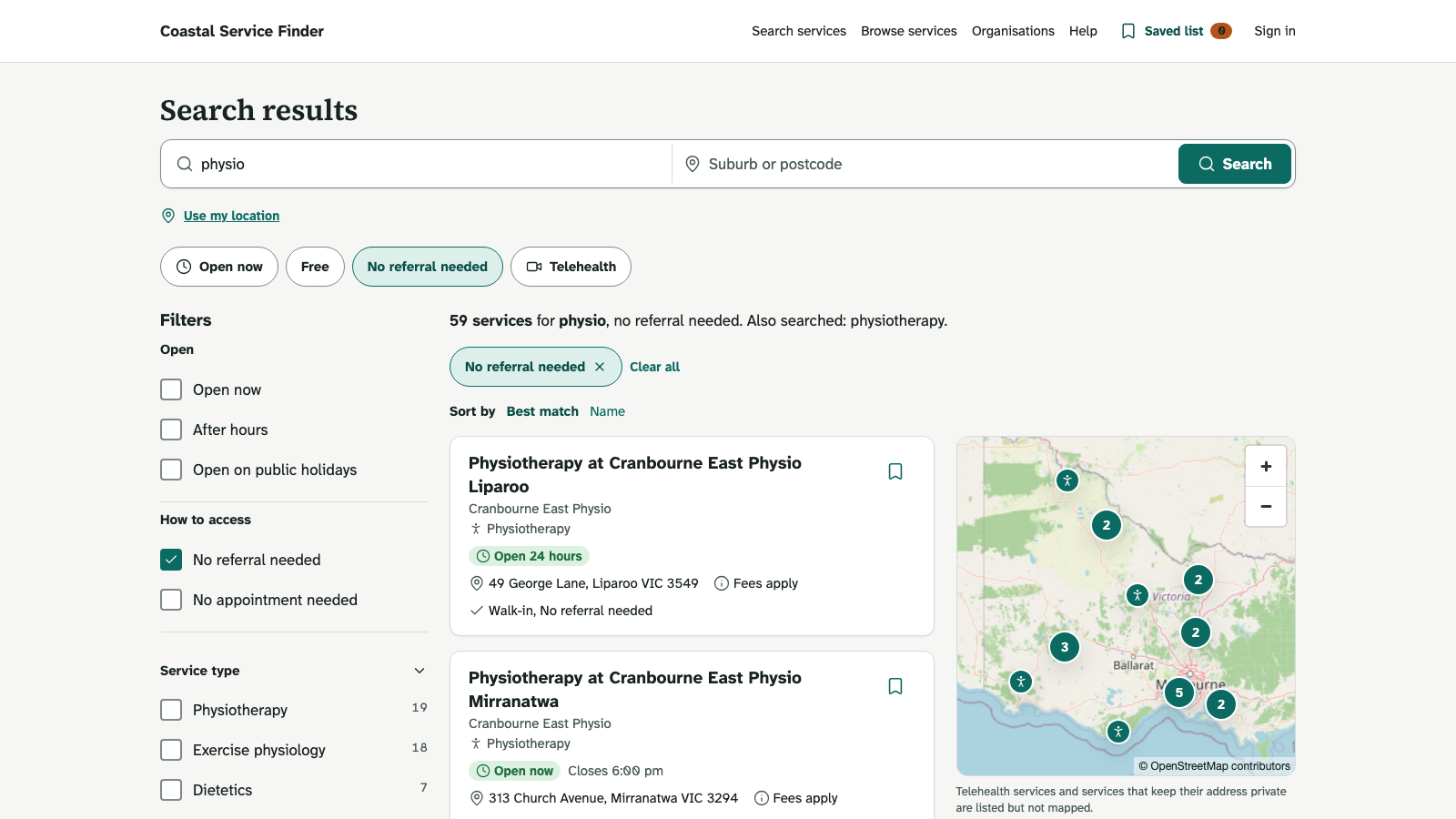Enable the After hours filter
Viewport: 1456px width, 819px height.
[171, 430]
